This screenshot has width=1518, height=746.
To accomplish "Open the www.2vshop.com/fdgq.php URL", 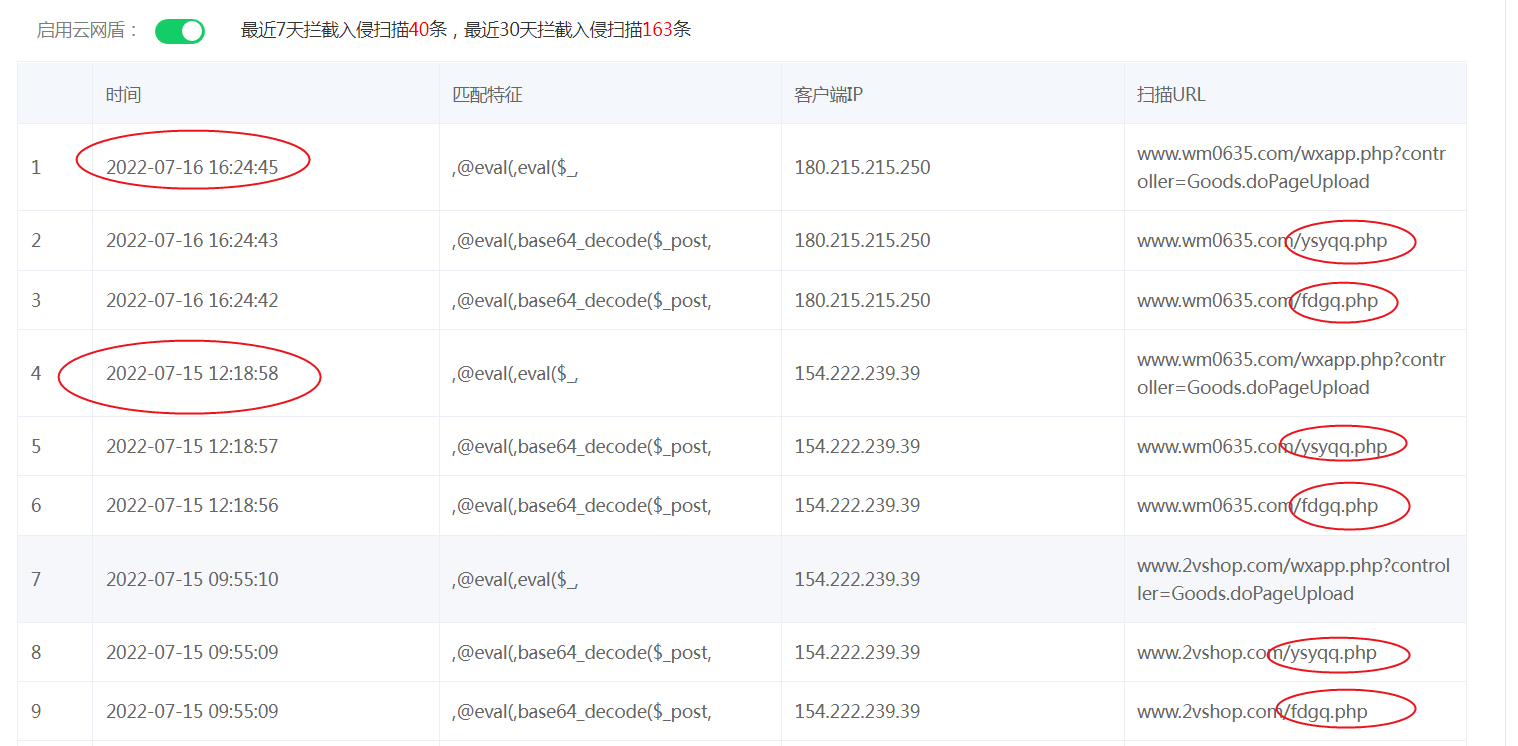I will point(1252,711).
